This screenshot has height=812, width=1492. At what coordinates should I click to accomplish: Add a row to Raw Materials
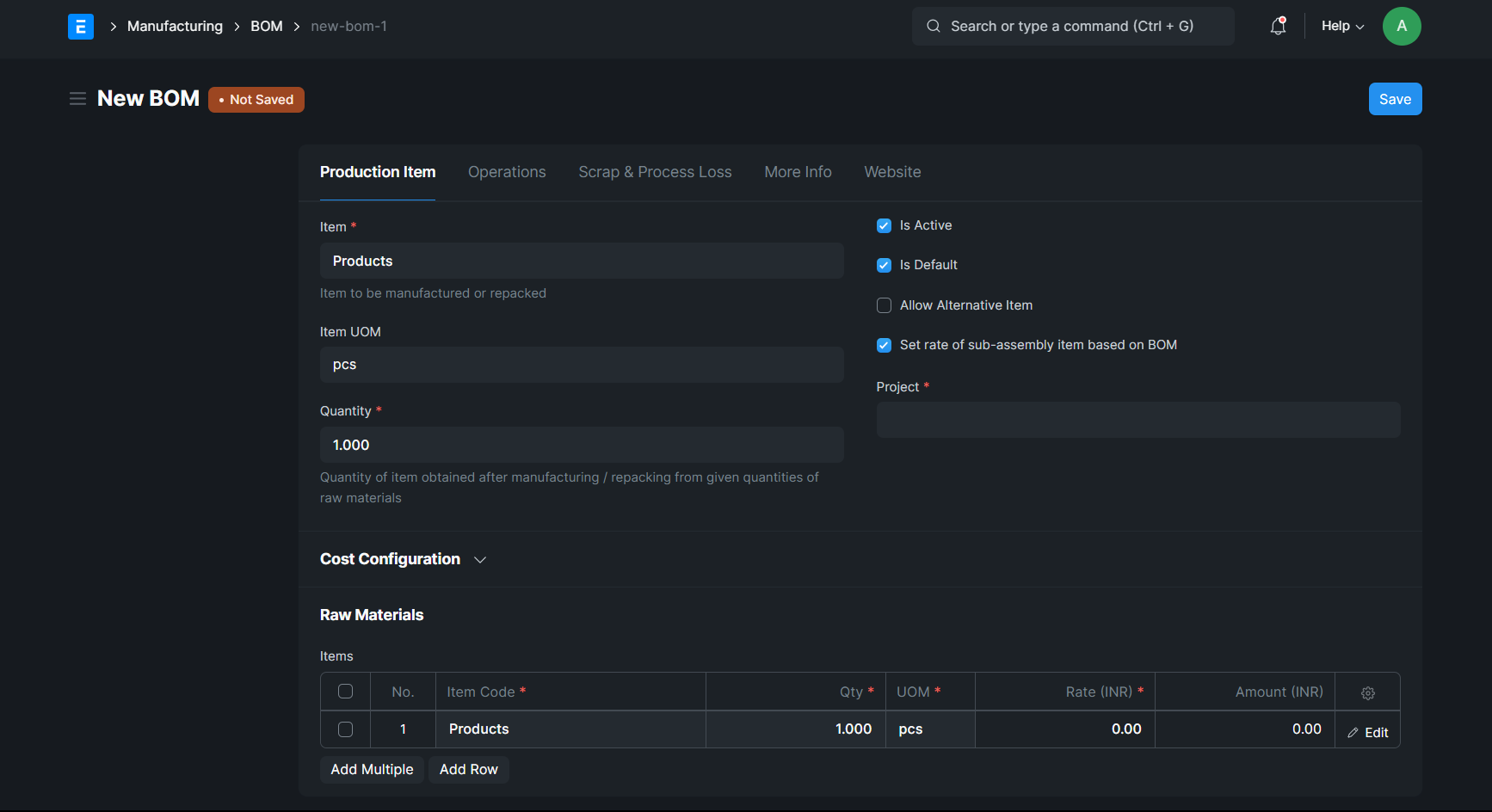click(x=468, y=769)
